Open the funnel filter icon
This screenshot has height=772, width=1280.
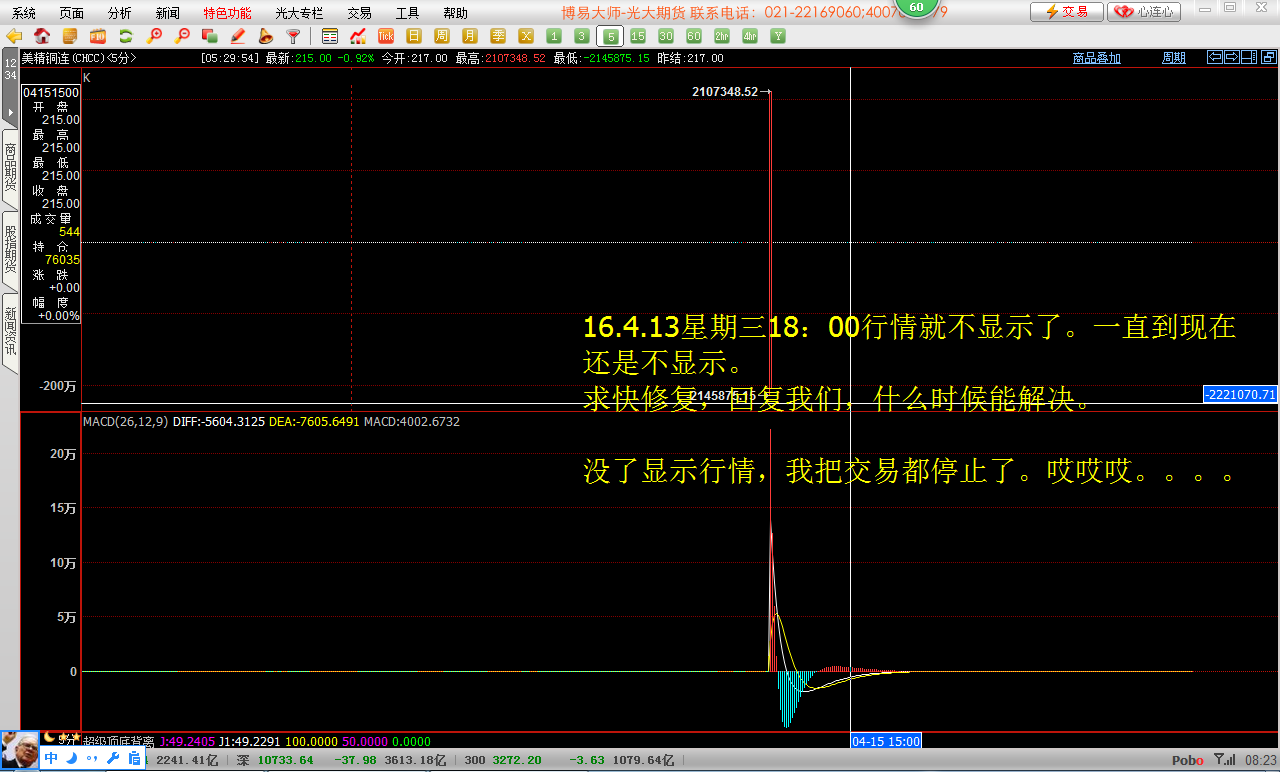click(x=293, y=36)
